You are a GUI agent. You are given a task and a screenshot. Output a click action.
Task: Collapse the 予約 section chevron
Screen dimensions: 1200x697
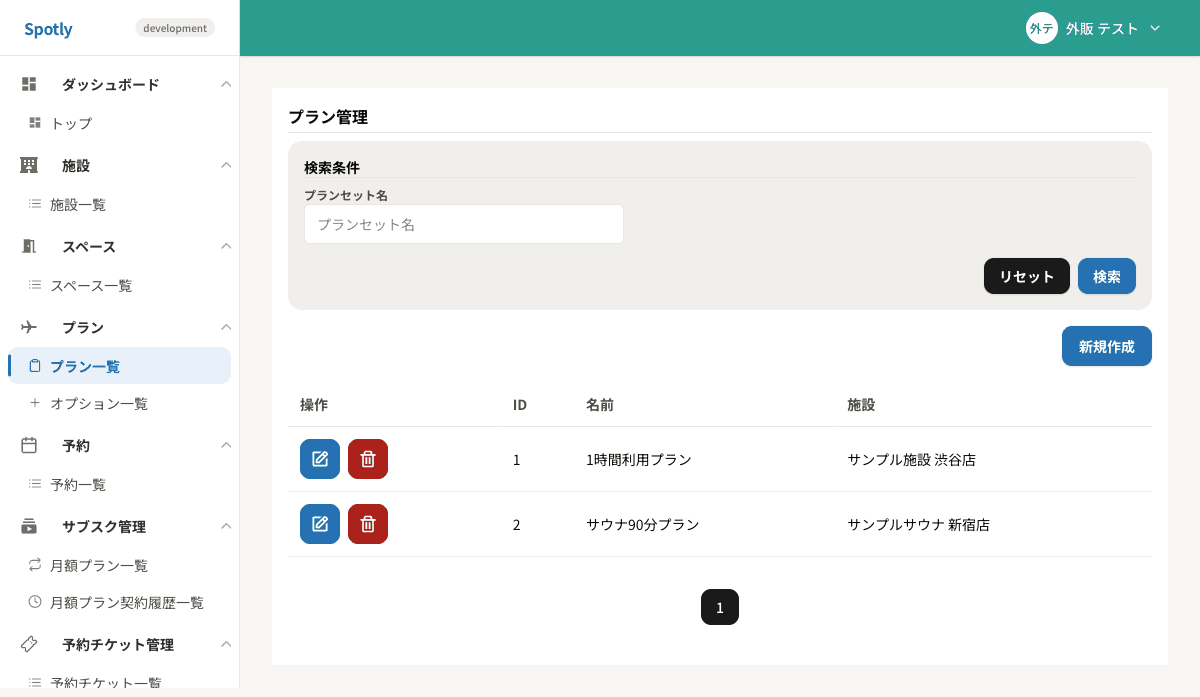click(226, 445)
